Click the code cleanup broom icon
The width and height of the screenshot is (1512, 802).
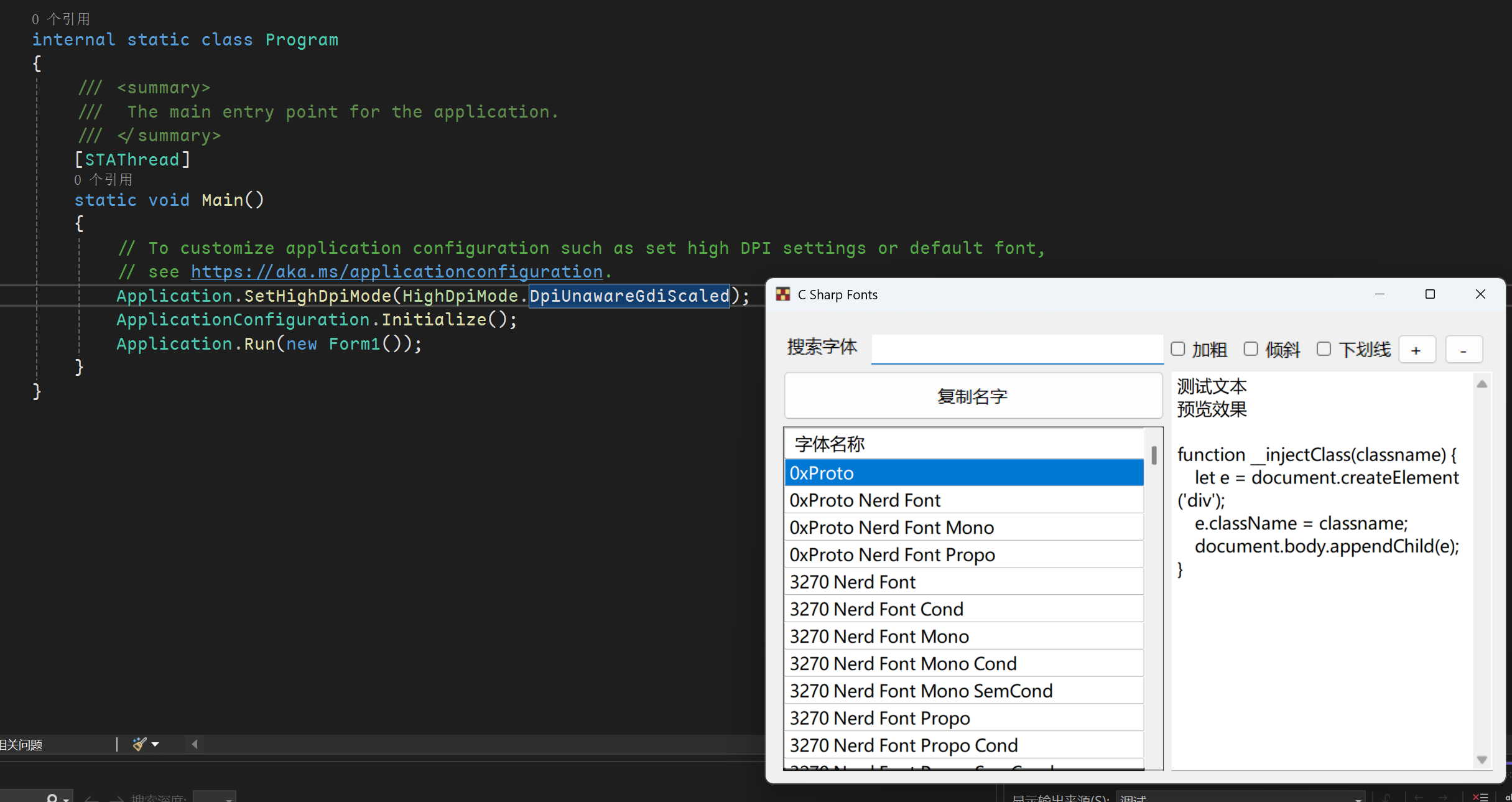point(139,744)
